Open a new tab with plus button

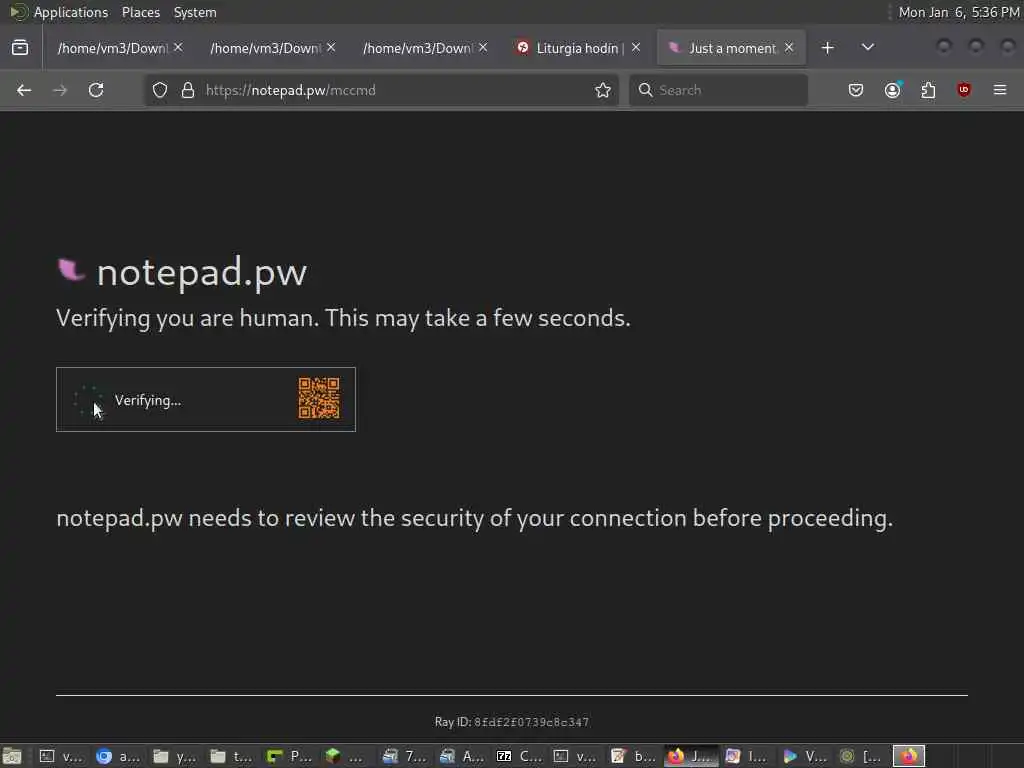tap(827, 48)
